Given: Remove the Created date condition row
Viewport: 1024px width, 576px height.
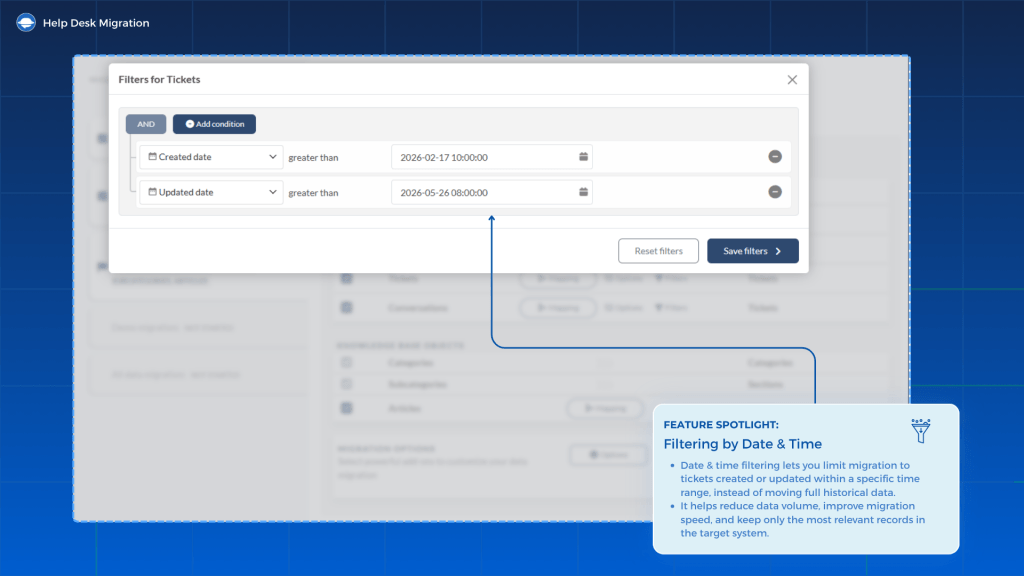Looking at the screenshot, I should [775, 157].
